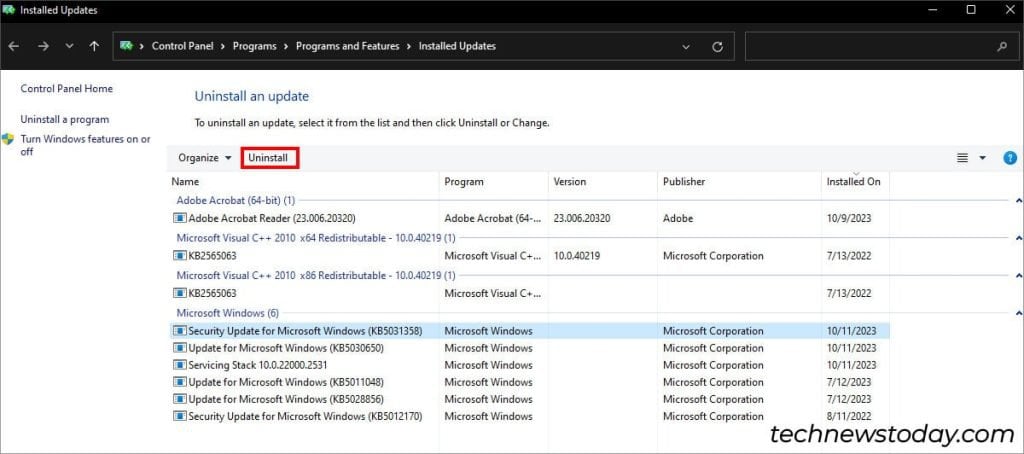Open the Help question mark icon
1024x454 pixels.
click(x=1010, y=157)
